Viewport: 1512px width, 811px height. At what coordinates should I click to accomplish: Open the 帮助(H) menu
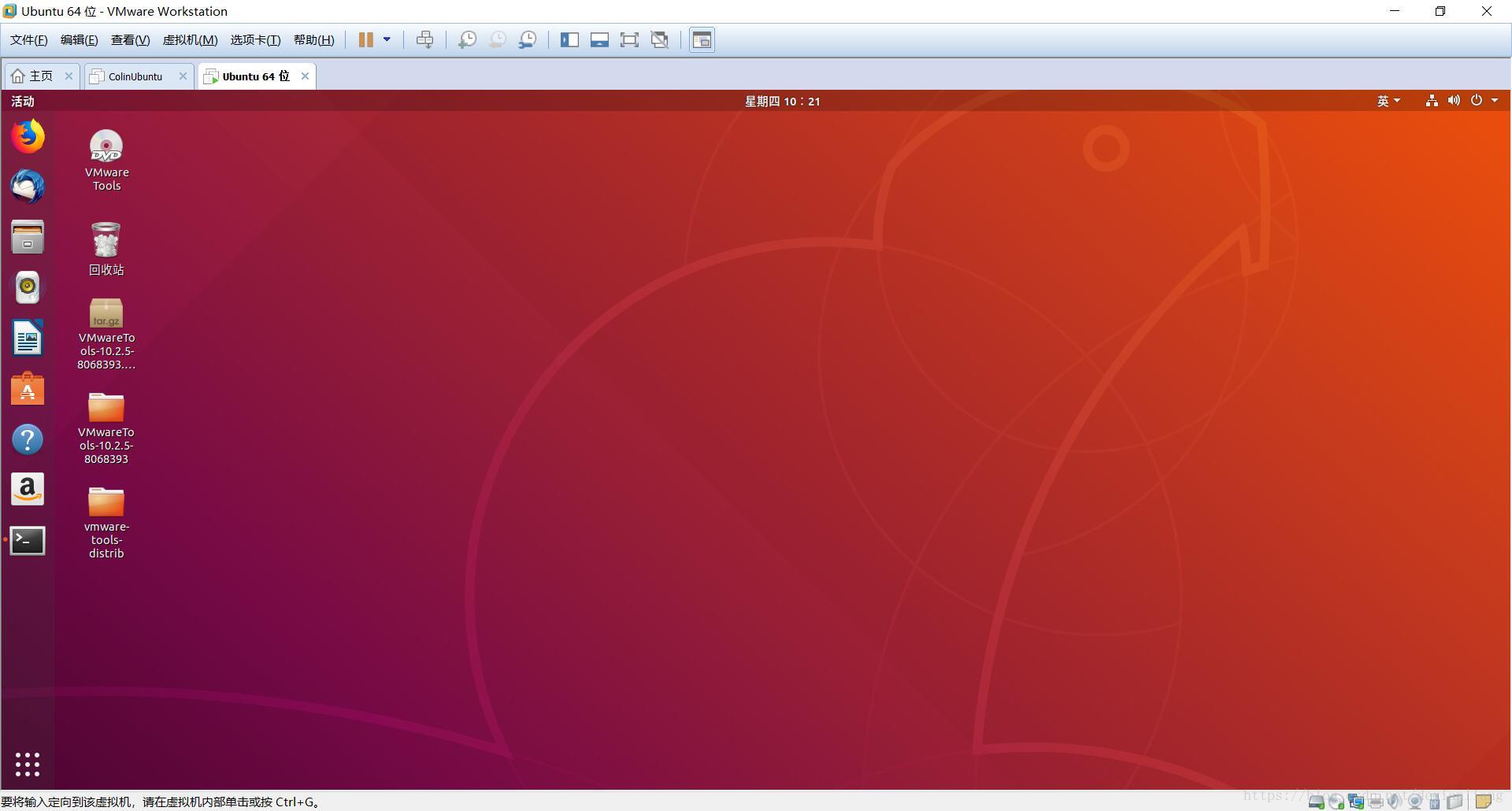[313, 40]
